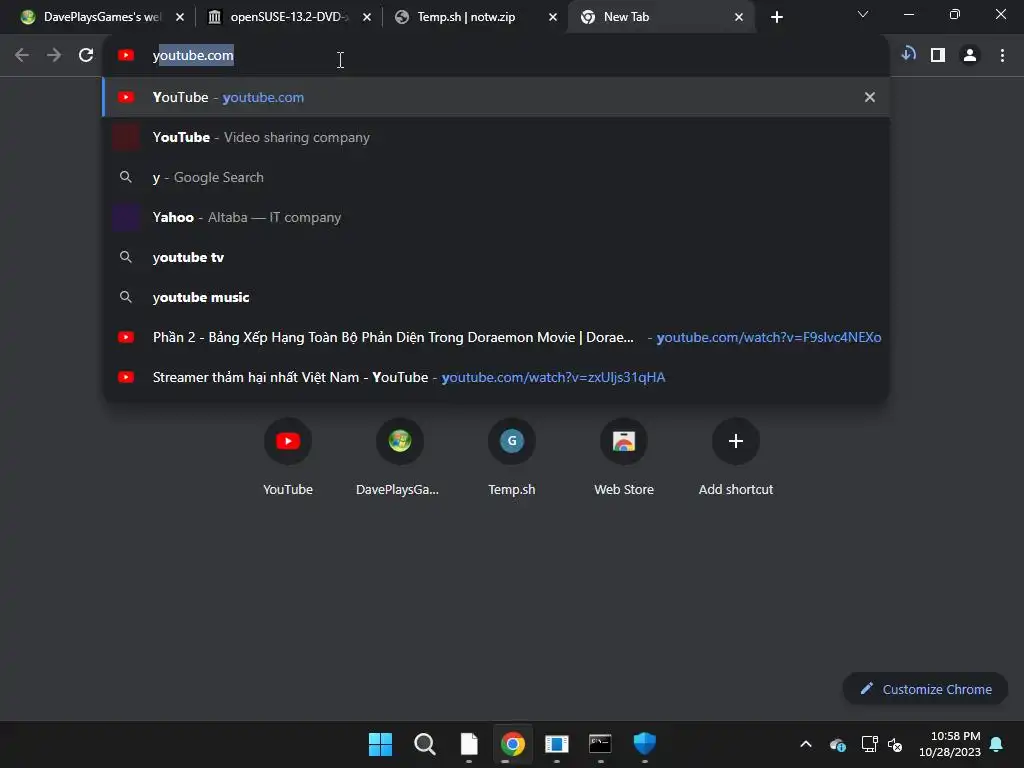The height and width of the screenshot is (768, 1024).
Task: Open the Web Store shortcut tile
Action: tap(624, 457)
